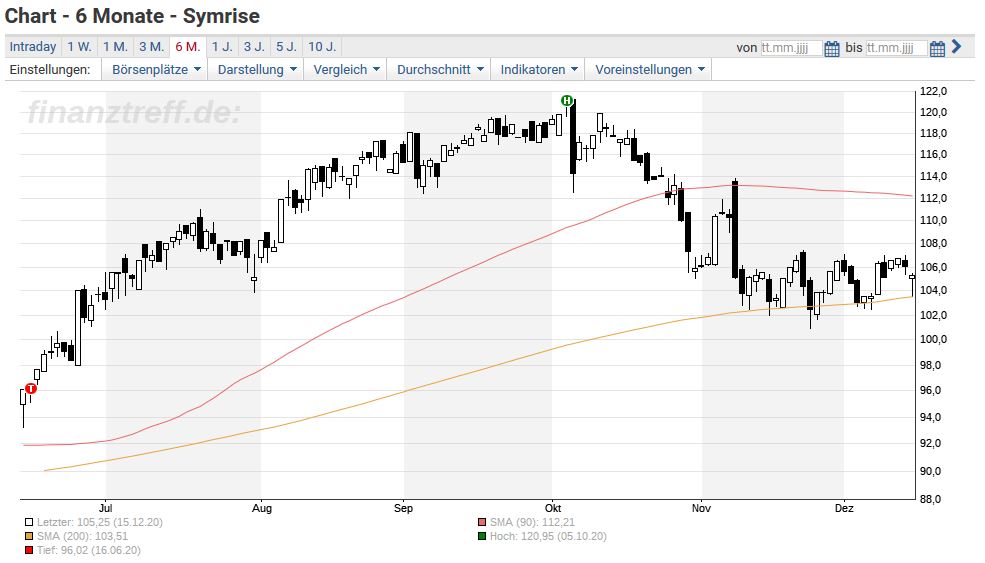Focus the 'bis' end date field
Viewport: 985px width, 563px height.
coord(896,48)
